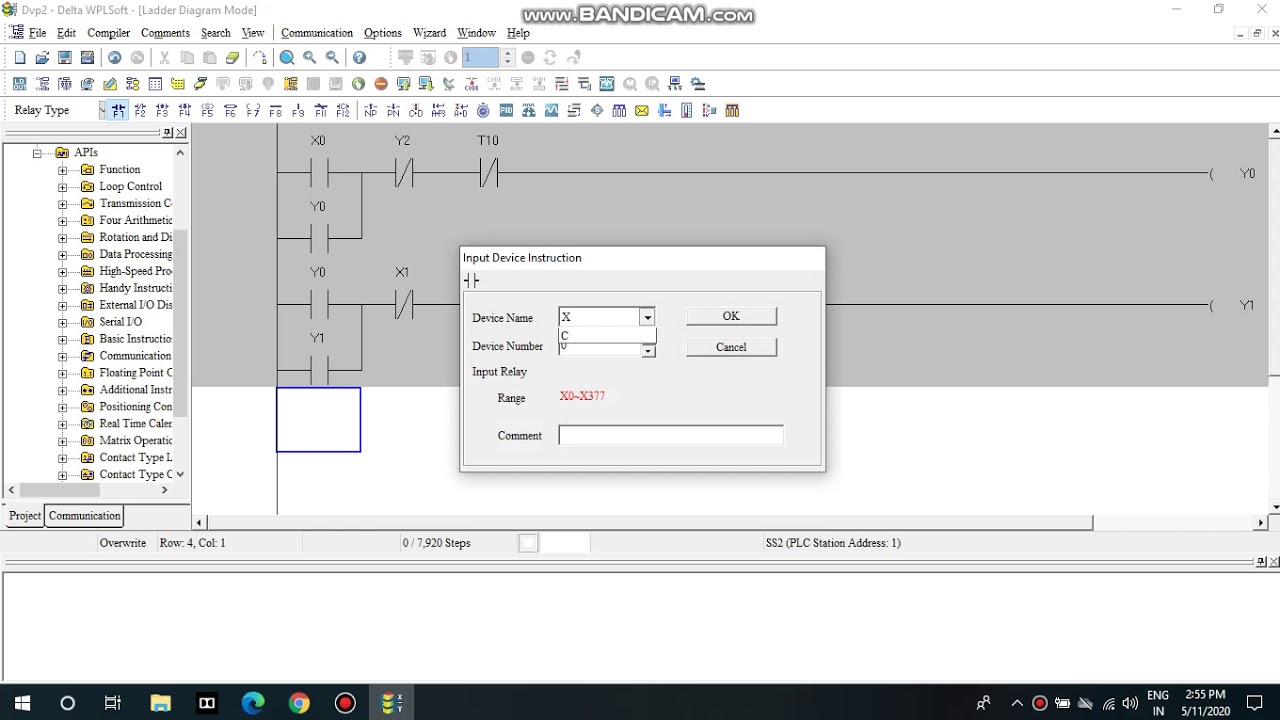
Task: Select the F3 rising-edge contact tool
Action: [162, 111]
